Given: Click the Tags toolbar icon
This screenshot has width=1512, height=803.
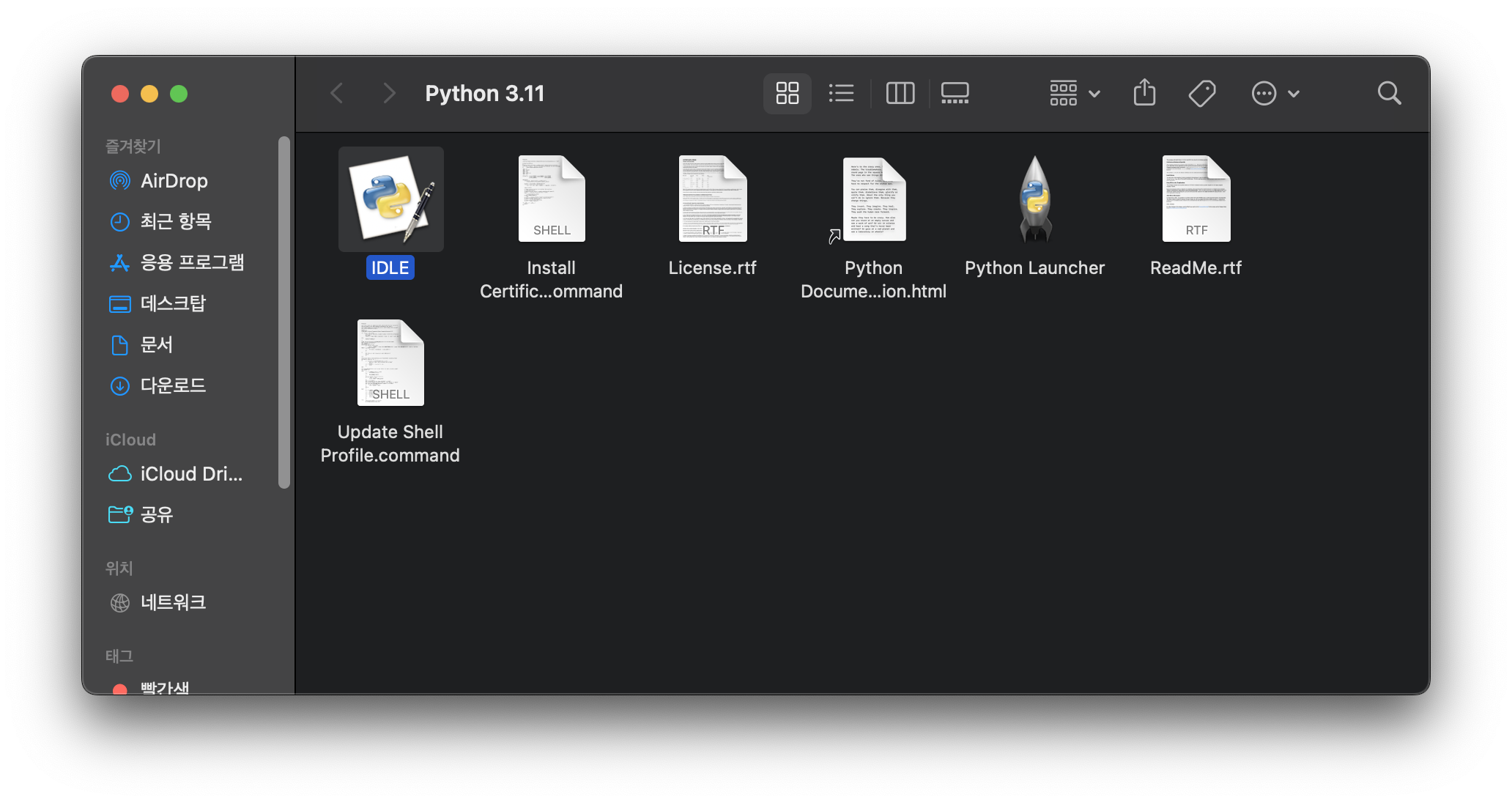Looking at the screenshot, I should click(x=1202, y=93).
